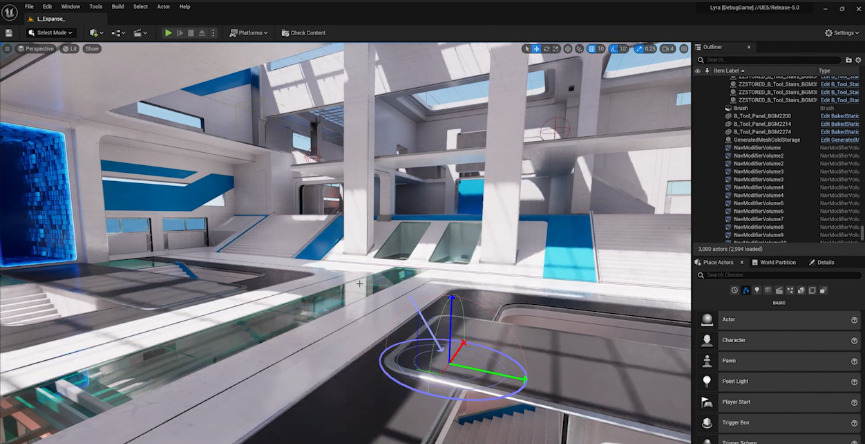Open the quick Add content dropdown (cube plus icon)
This screenshot has height=444, width=865.
point(97,33)
